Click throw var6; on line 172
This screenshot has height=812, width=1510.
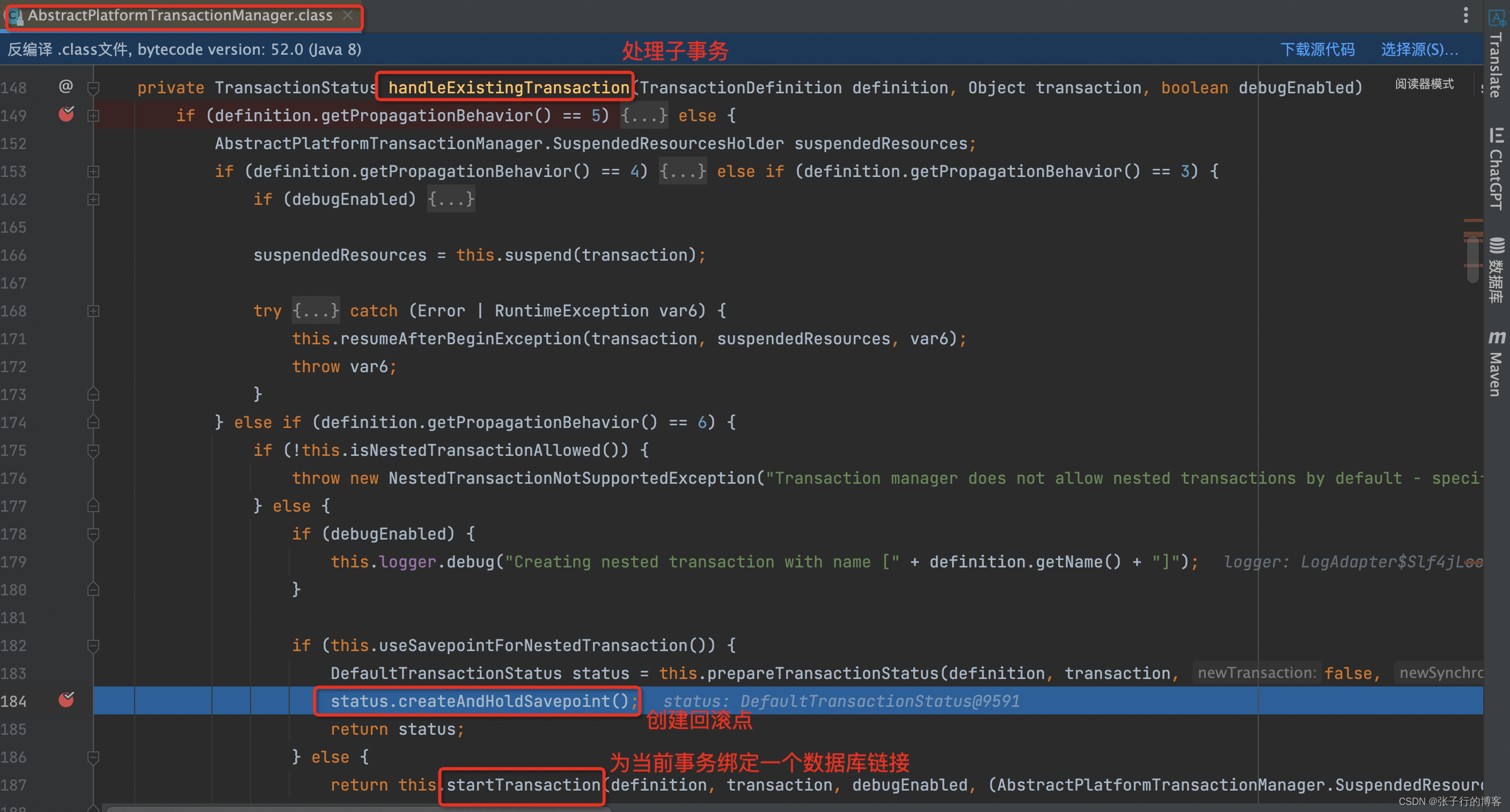pyautogui.click(x=344, y=367)
